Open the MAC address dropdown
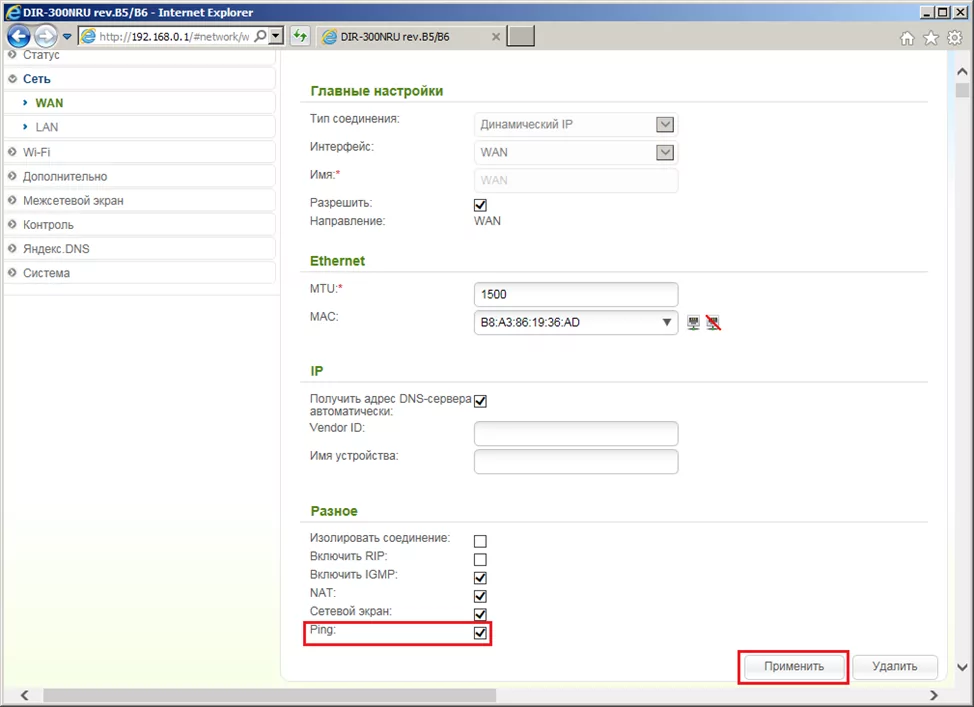974x707 pixels. click(x=667, y=322)
